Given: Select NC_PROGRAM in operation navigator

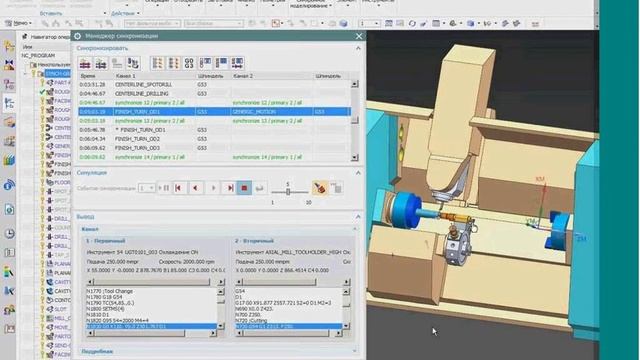Looking at the screenshot, I should coord(38,56).
